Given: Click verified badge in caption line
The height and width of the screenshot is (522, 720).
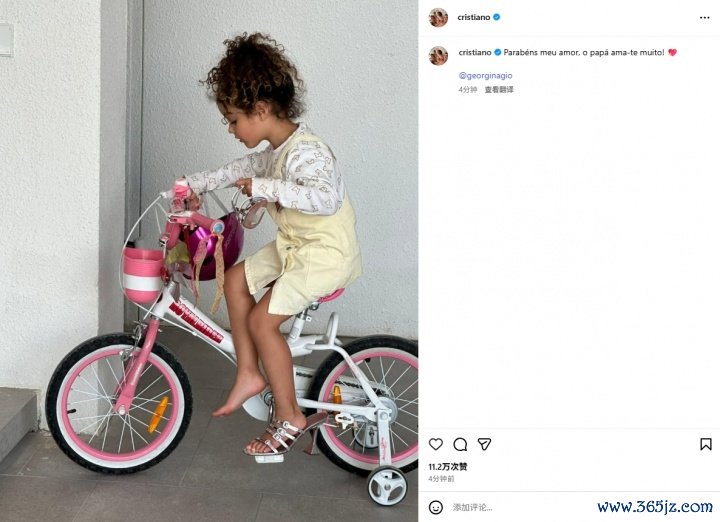Looking at the screenshot, I should click(497, 52).
